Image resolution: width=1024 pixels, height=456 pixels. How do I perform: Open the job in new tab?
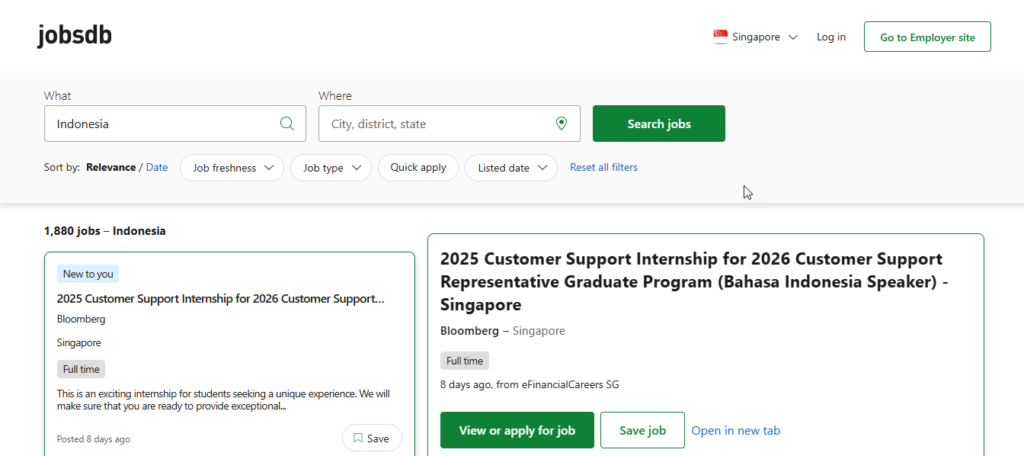735,431
